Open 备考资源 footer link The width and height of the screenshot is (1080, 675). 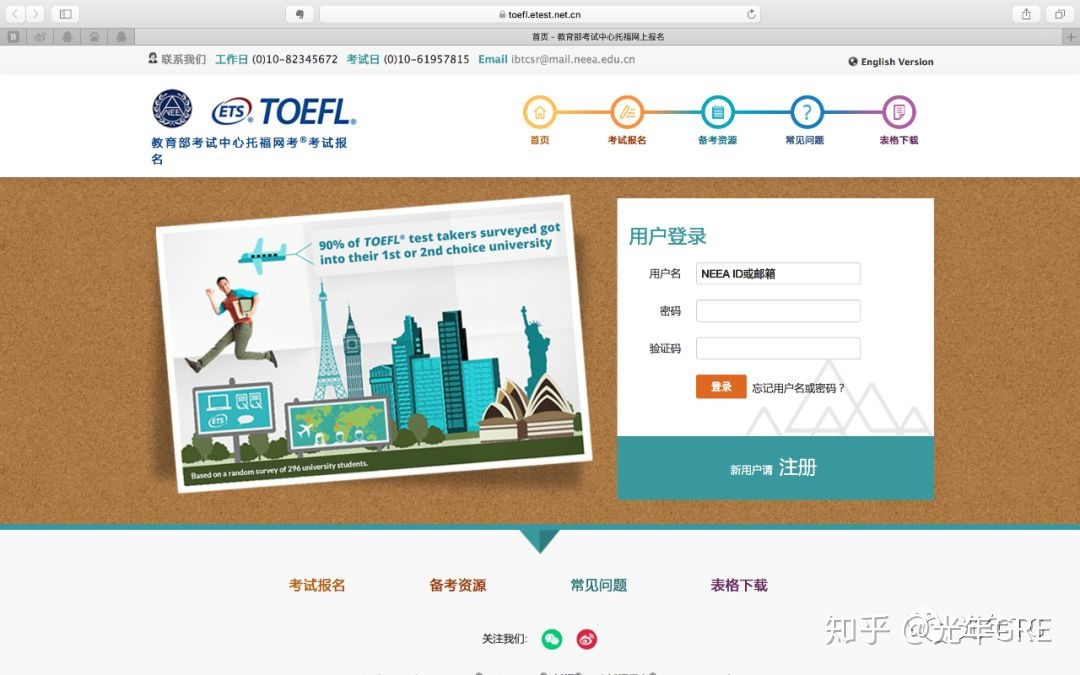tap(457, 585)
